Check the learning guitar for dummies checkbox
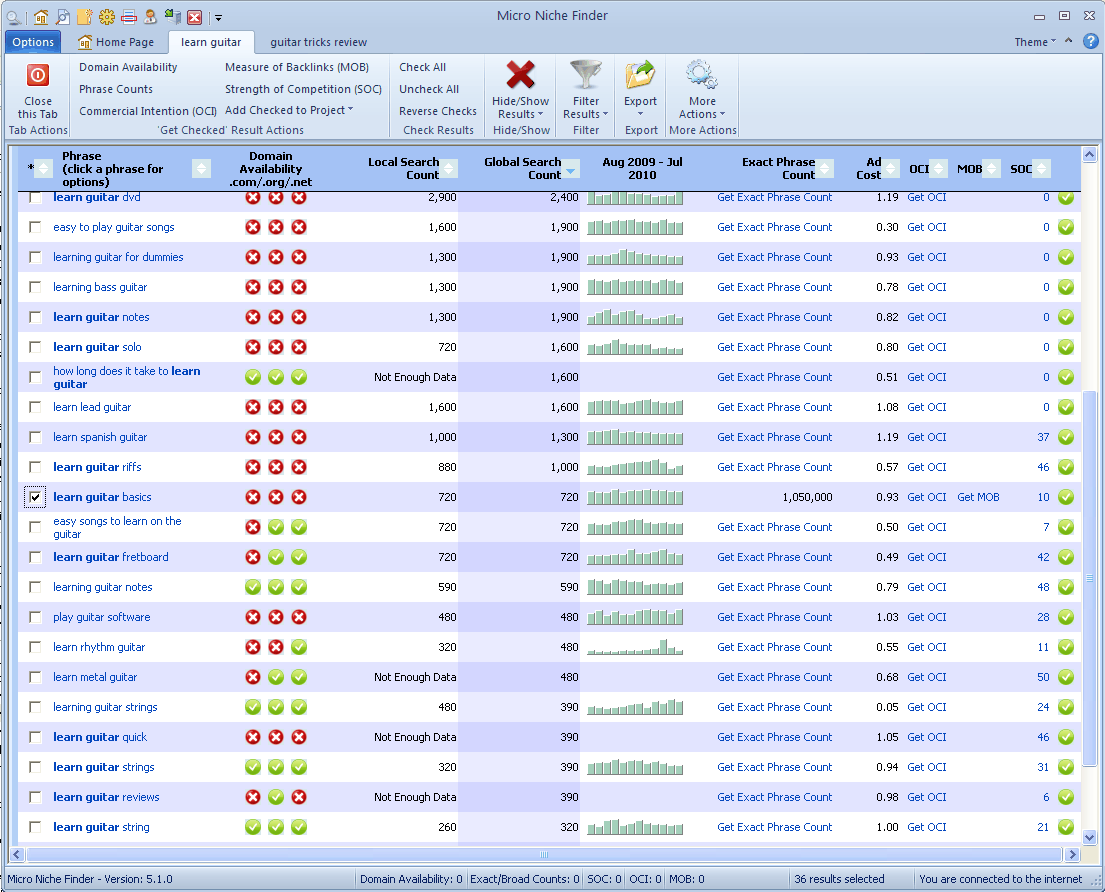 click(35, 257)
